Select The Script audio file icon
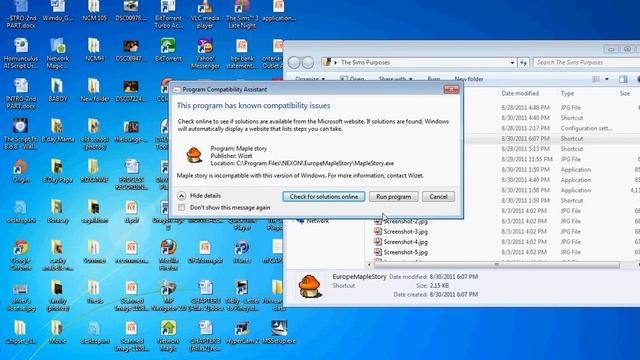Viewport: 640px width, 360px height. click(x=21, y=134)
